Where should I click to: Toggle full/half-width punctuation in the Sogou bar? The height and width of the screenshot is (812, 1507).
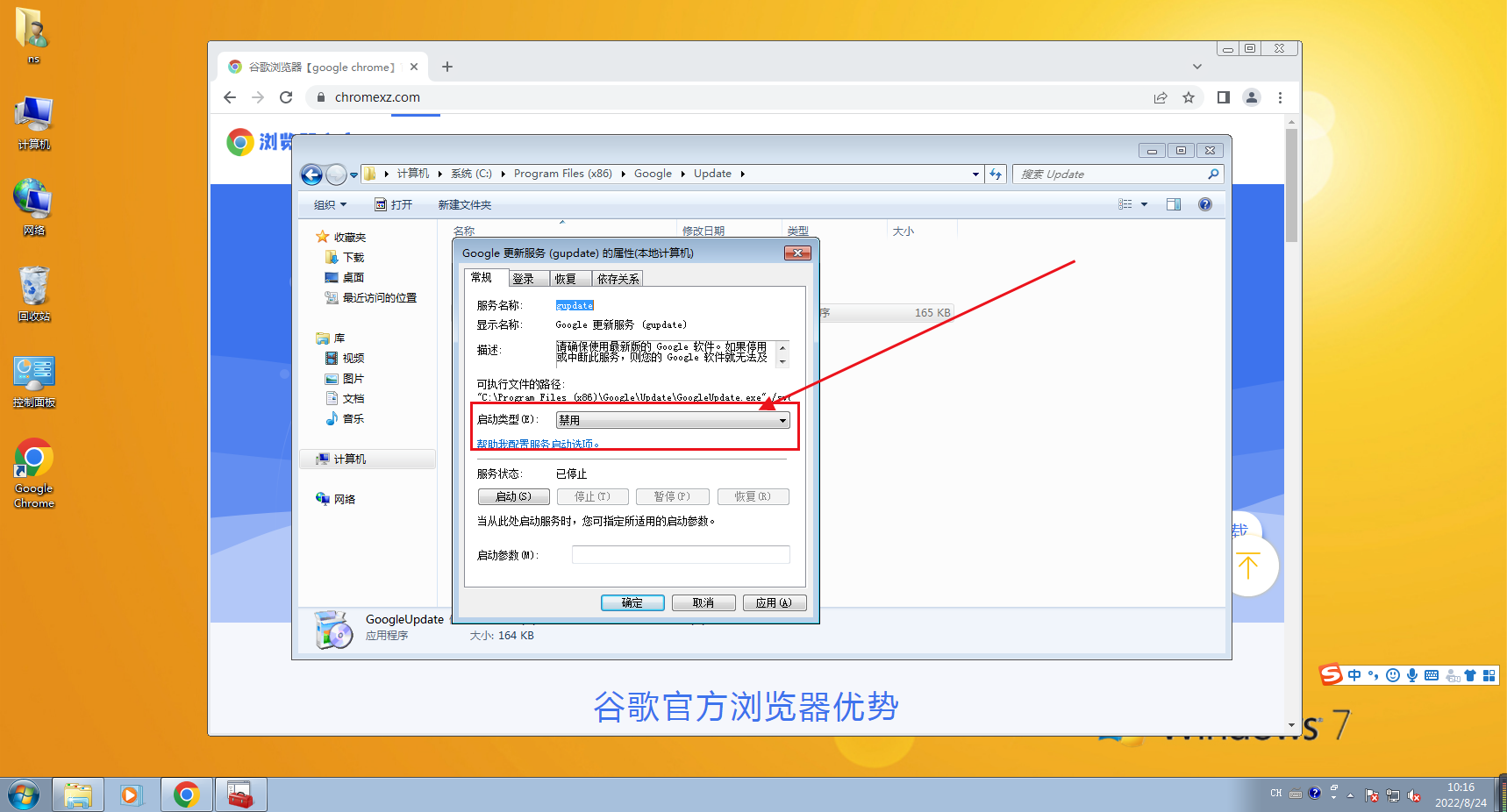pyautogui.click(x=1372, y=674)
